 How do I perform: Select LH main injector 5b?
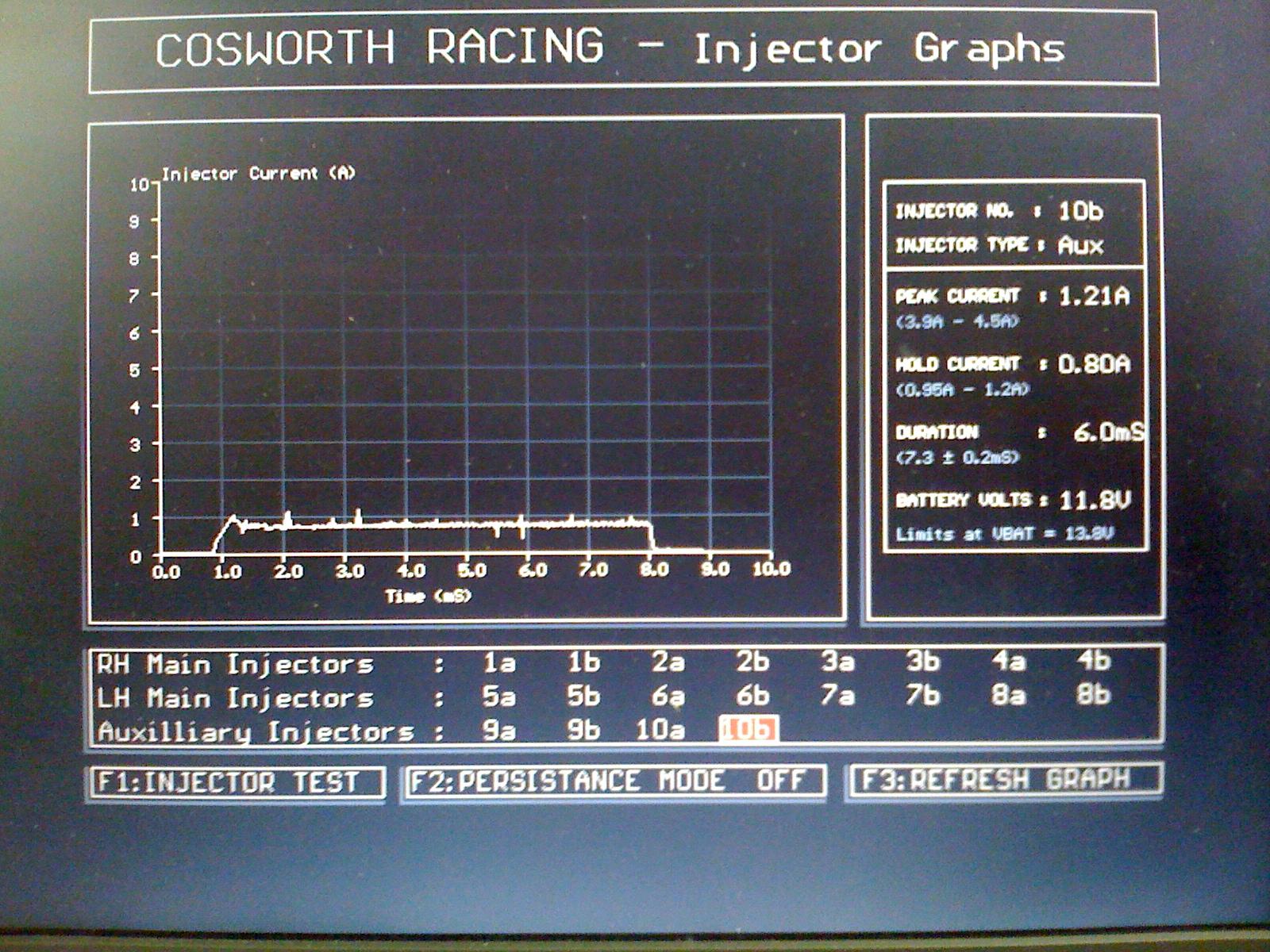pyautogui.click(x=583, y=696)
